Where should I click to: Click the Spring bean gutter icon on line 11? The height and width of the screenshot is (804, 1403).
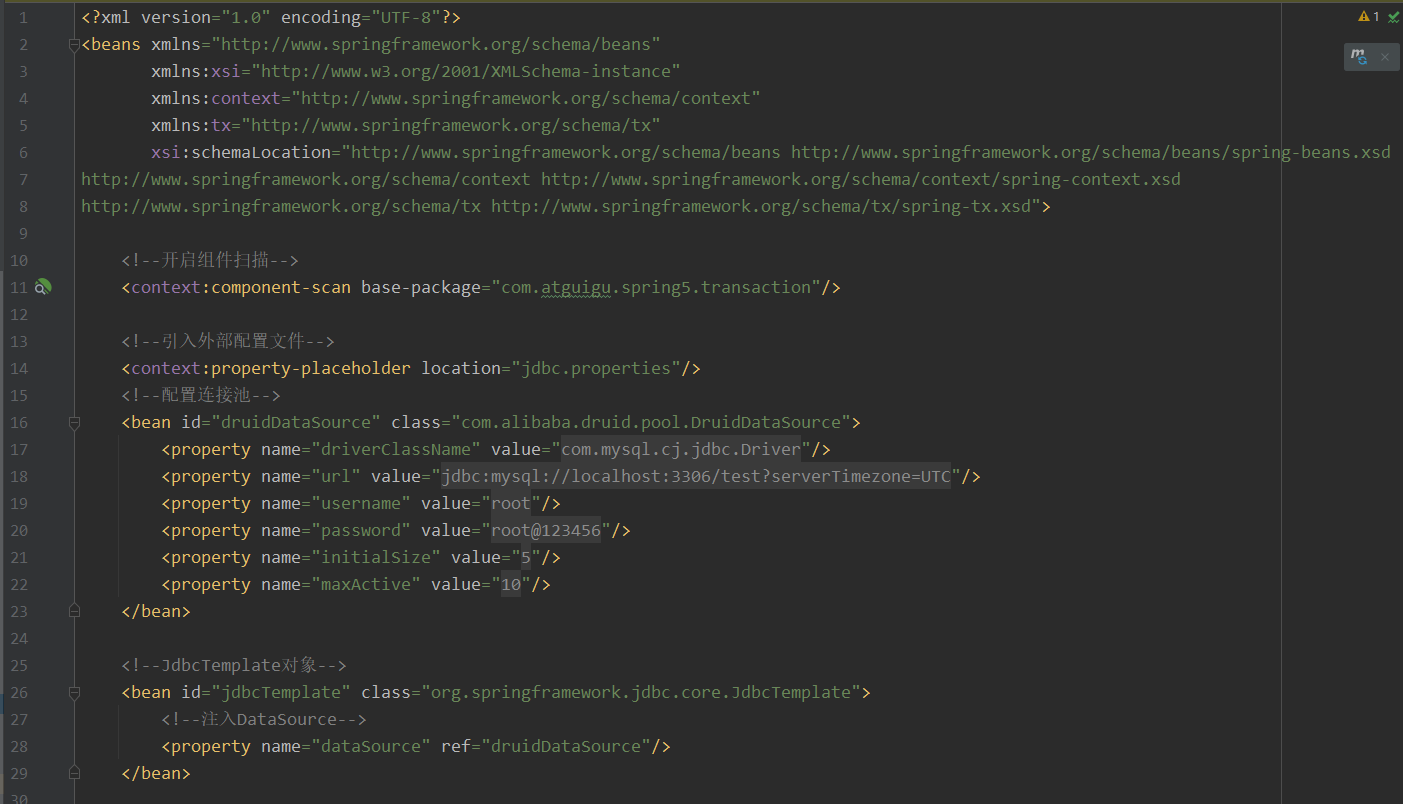click(x=43, y=287)
